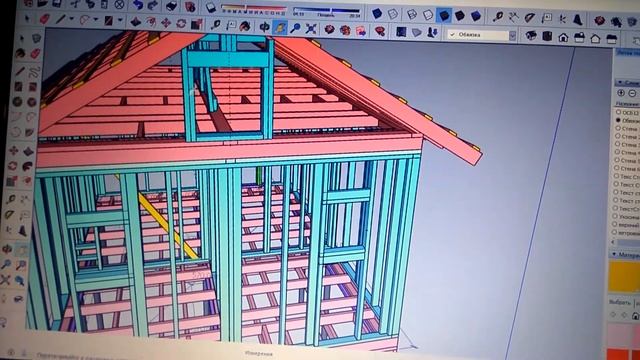Screen dimensions: 640x360
Task: Set first layer in list as current
Action: pos(618,112)
